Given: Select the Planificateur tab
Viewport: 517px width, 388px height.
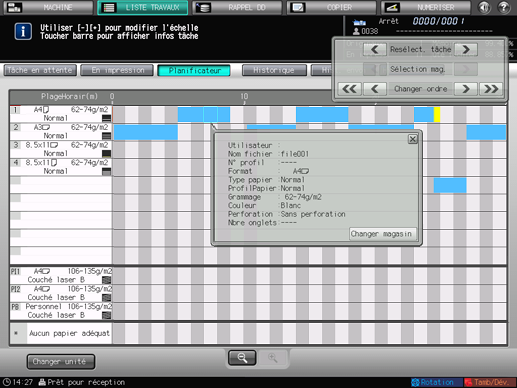Looking at the screenshot, I should tap(194, 70).
